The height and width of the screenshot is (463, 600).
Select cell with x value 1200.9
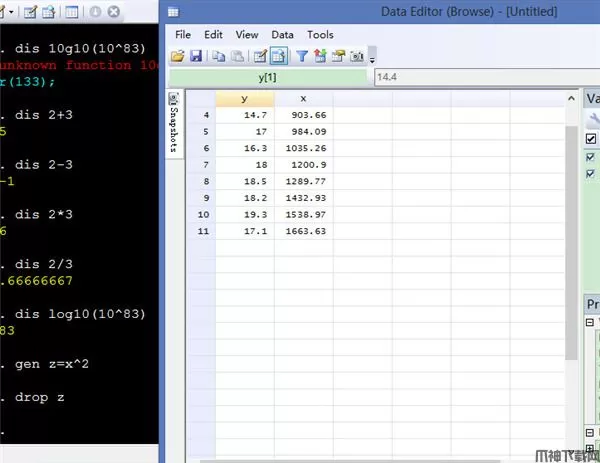tap(304, 165)
